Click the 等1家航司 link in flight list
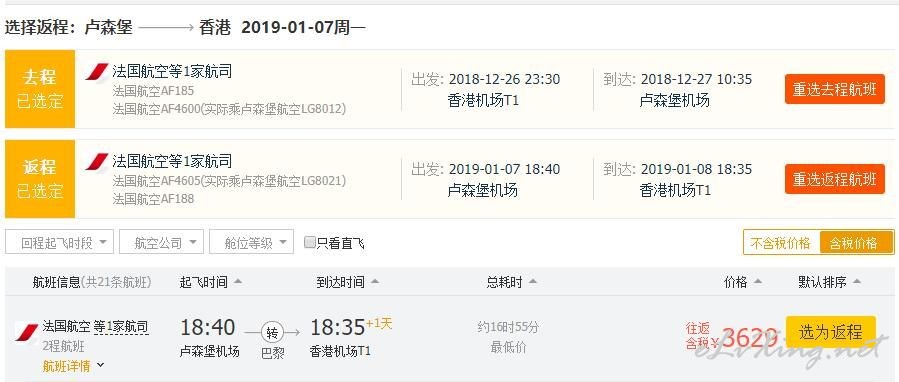This screenshot has height=382, width=899. click(x=121, y=327)
